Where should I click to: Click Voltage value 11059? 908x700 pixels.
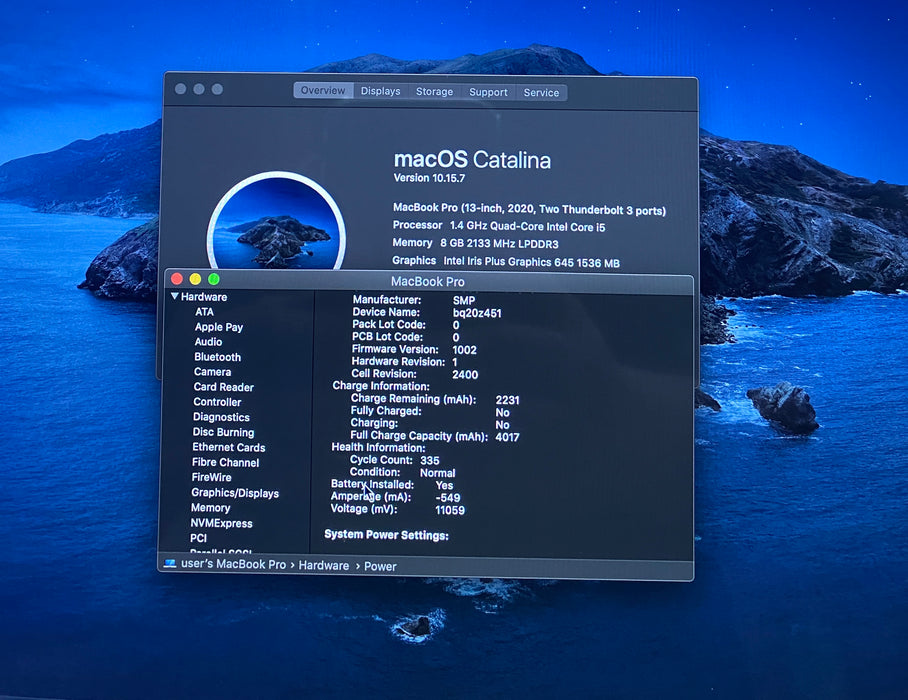(450, 511)
